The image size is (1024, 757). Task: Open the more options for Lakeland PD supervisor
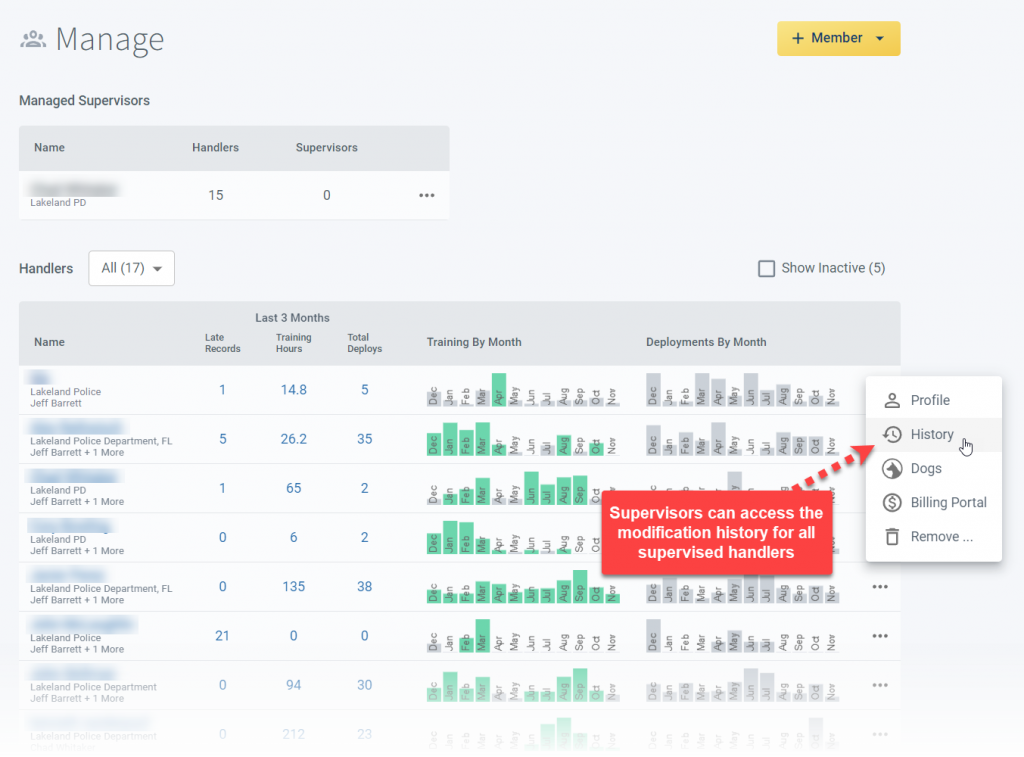(426, 195)
